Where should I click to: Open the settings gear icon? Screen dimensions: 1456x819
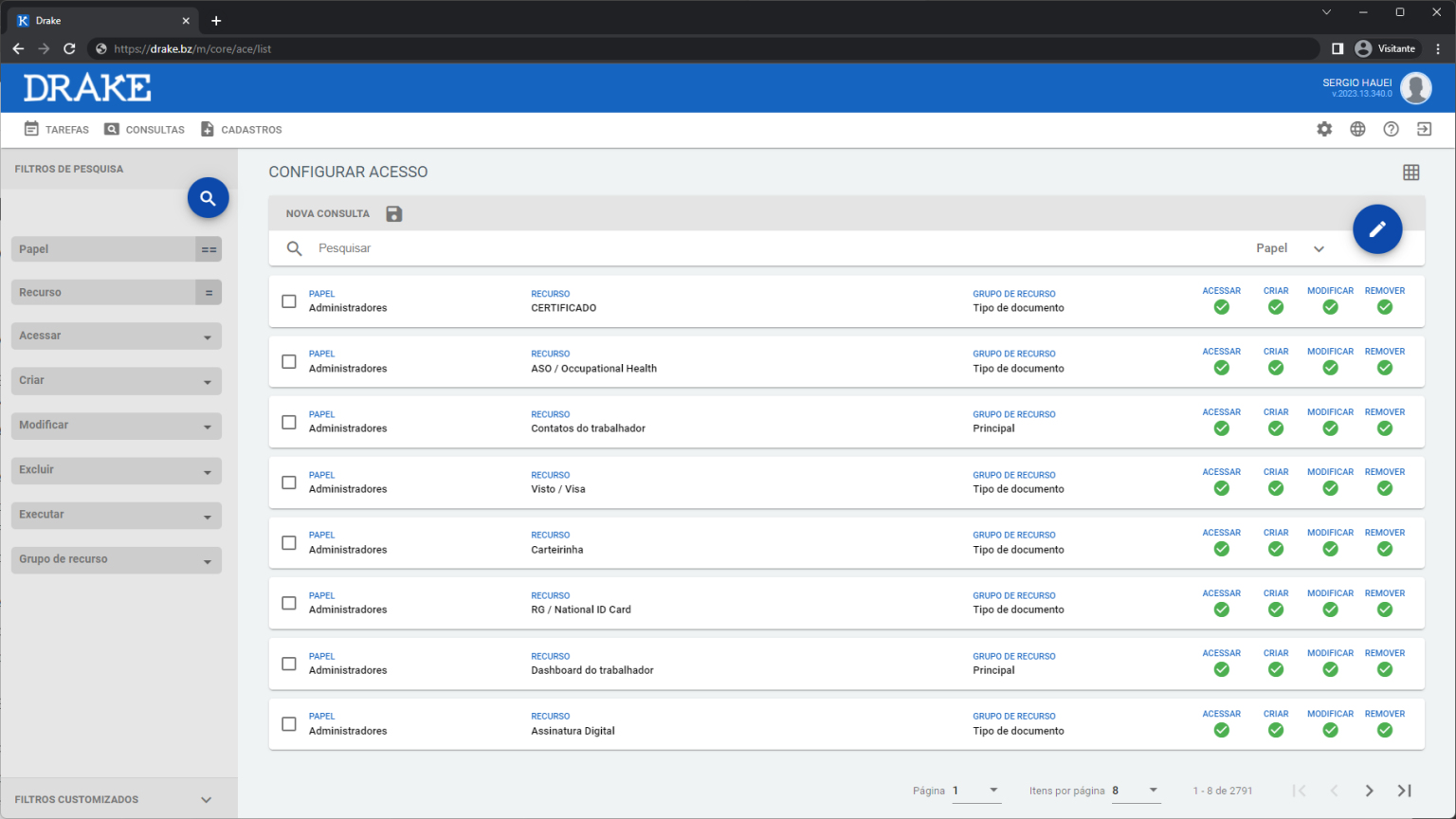pyautogui.click(x=1324, y=130)
